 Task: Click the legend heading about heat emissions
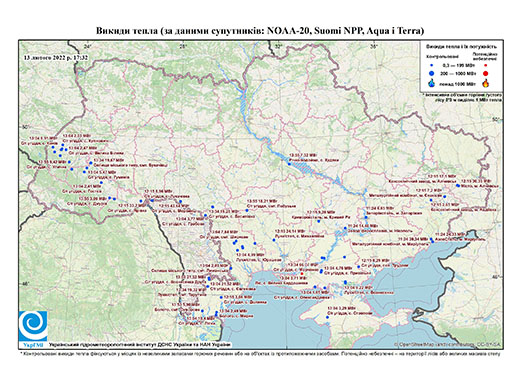pyautogui.click(x=461, y=47)
